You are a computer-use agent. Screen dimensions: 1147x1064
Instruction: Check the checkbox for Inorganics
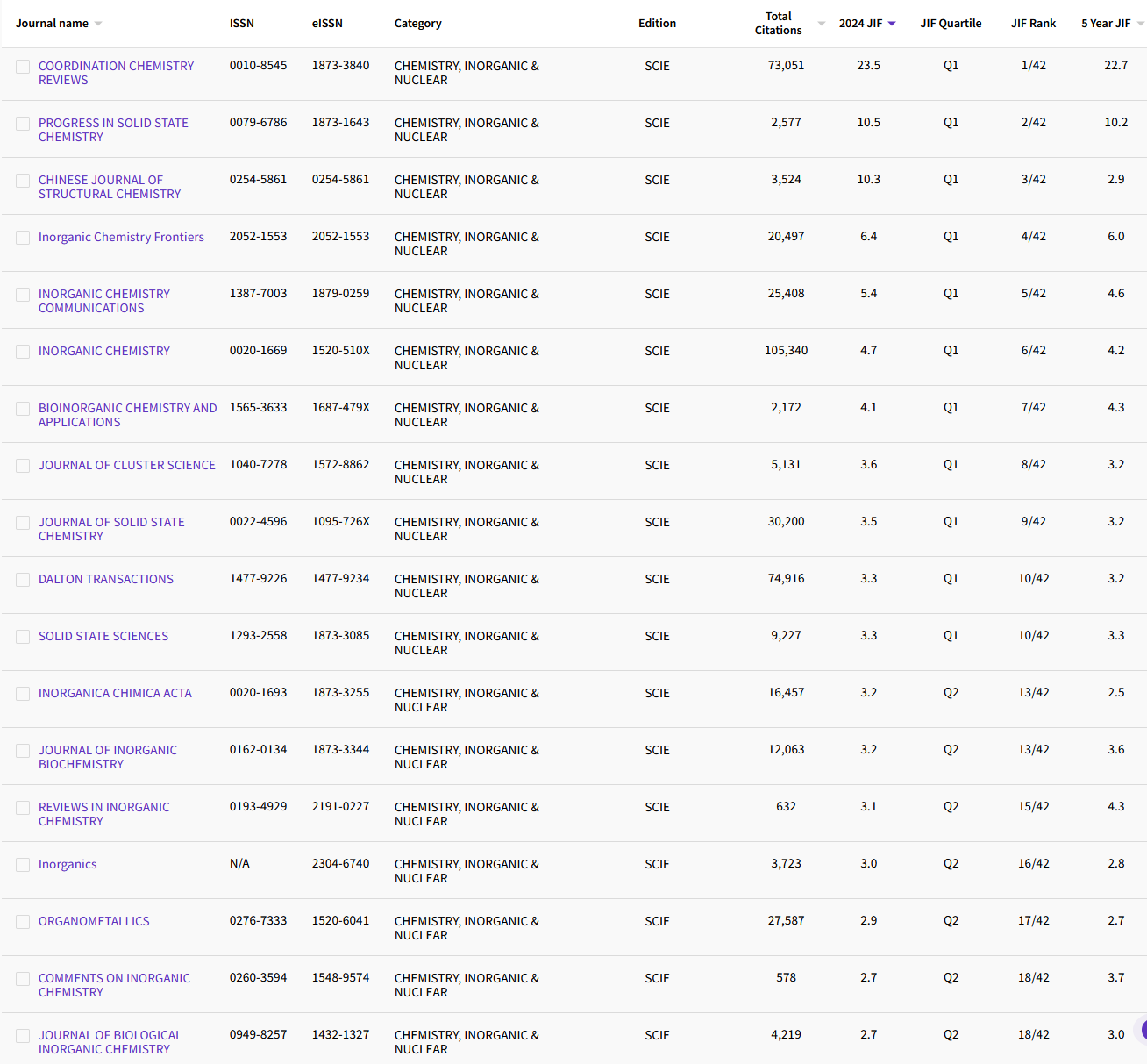pos(23,864)
